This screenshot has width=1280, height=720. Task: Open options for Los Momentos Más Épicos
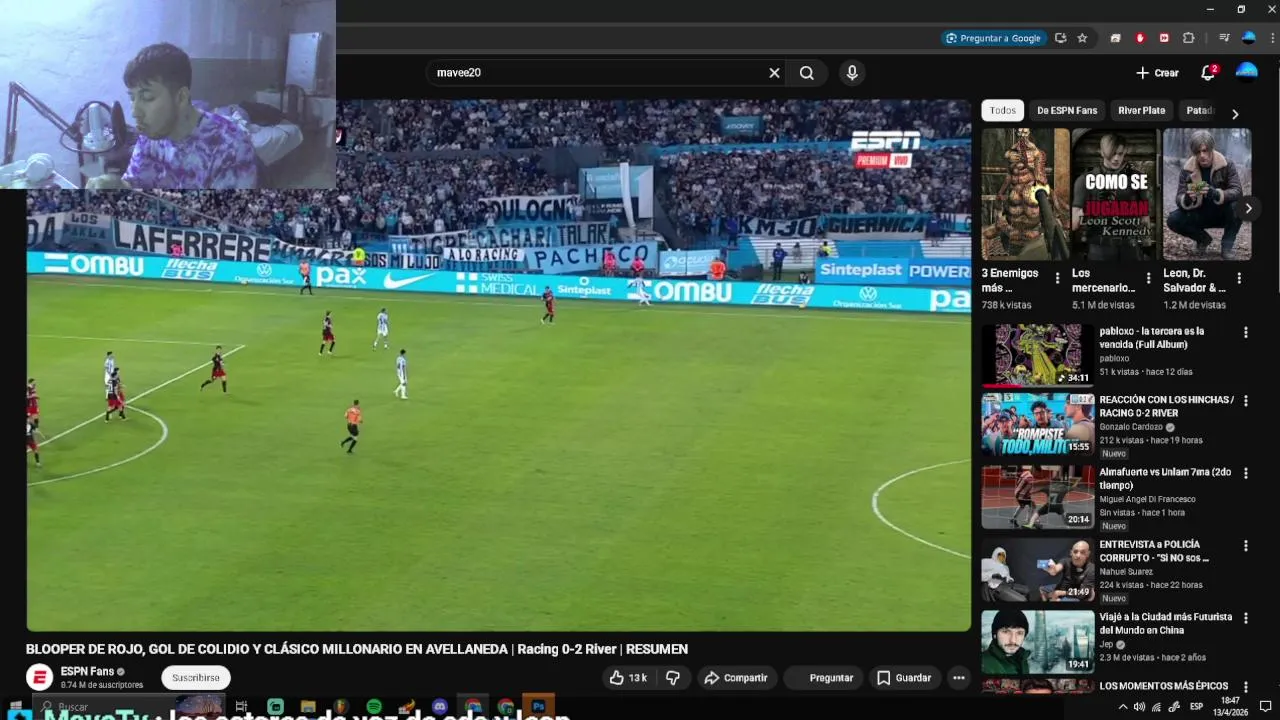pyautogui.click(x=1246, y=687)
